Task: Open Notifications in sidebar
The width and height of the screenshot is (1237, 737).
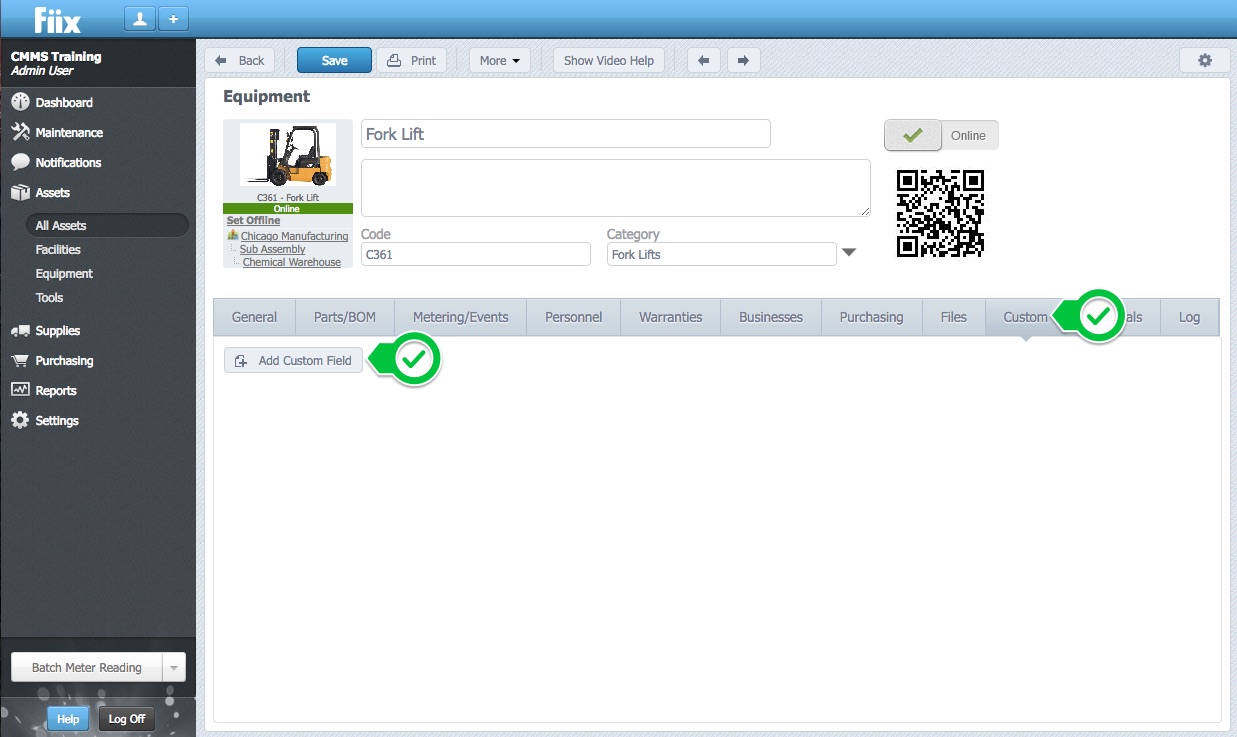Action: pyautogui.click(x=68, y=162)
